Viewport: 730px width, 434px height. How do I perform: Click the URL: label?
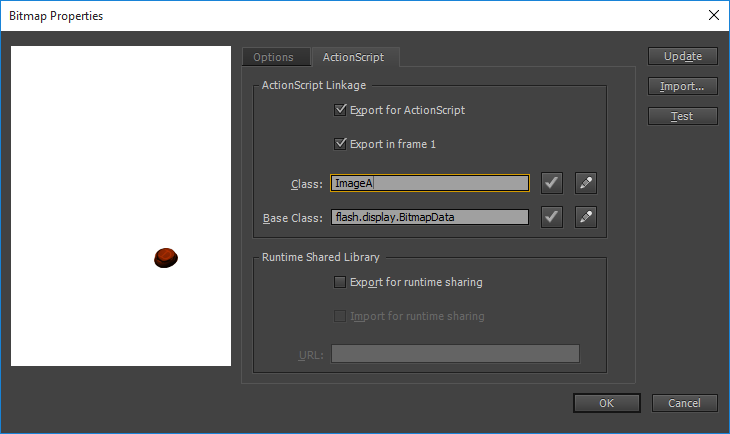click(x=311, y=355)
